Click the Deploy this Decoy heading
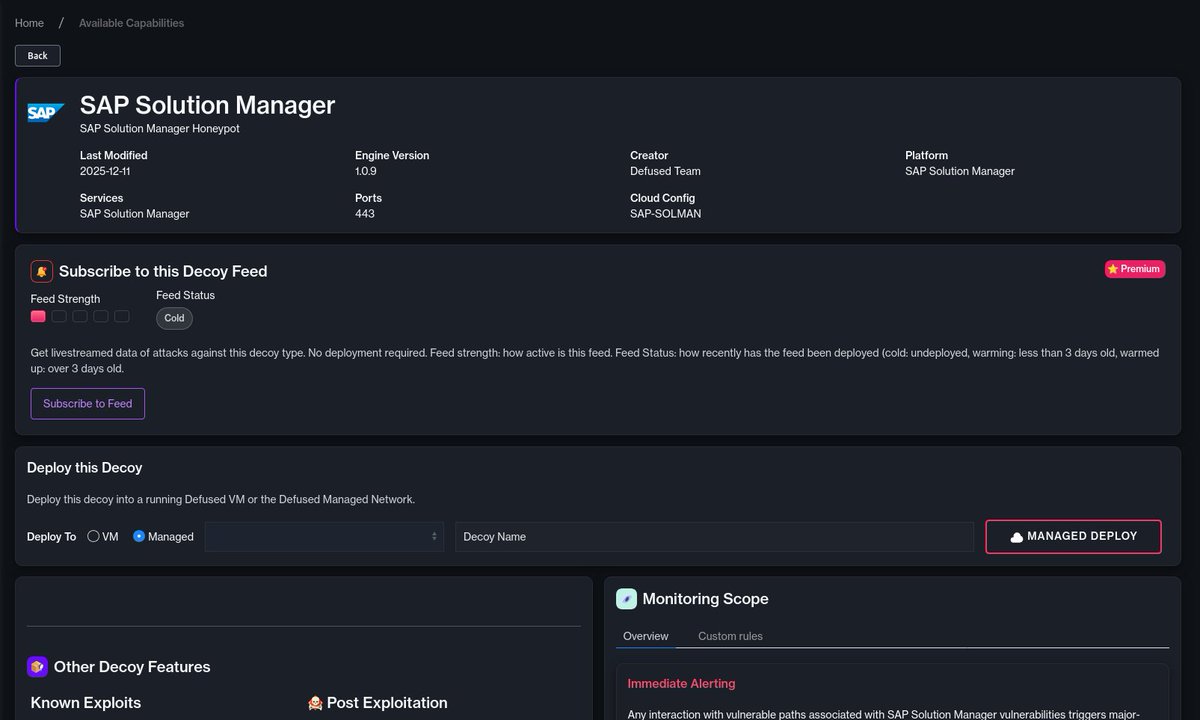Image resolution: width=1200 pixels, height=720 pixels. pos(85,468)
